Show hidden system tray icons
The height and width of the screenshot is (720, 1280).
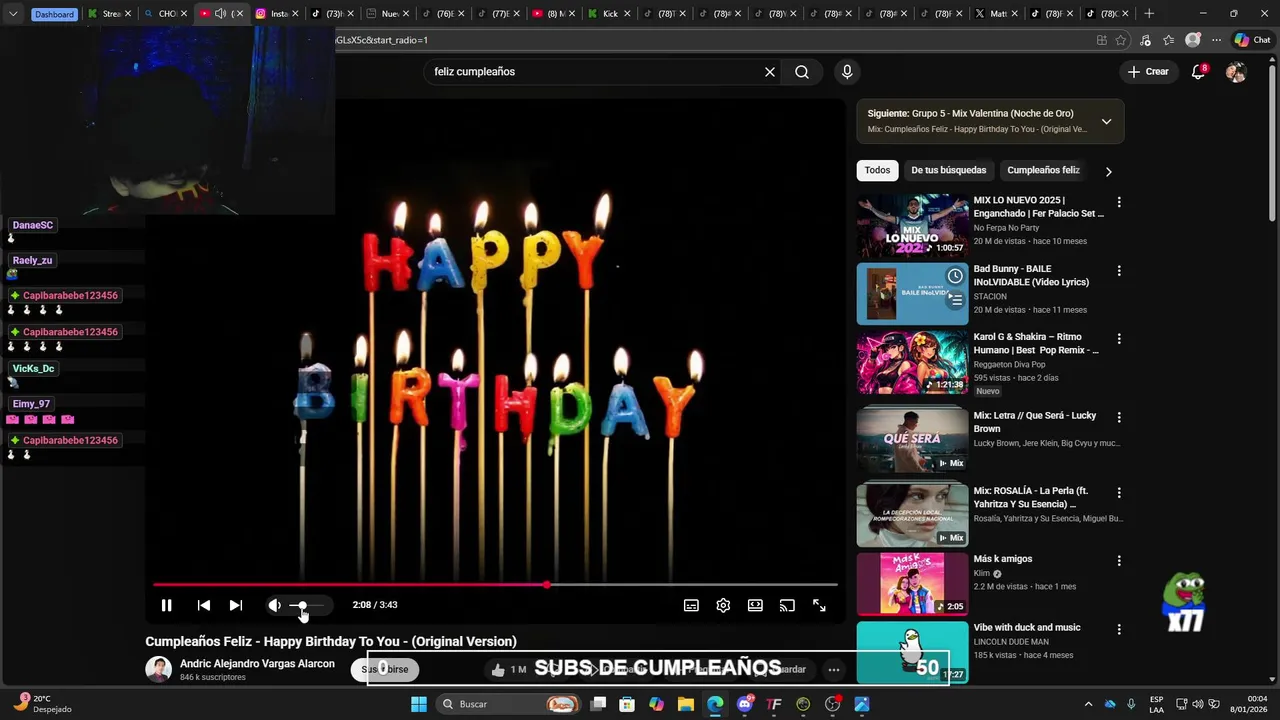click(1088, 704)
